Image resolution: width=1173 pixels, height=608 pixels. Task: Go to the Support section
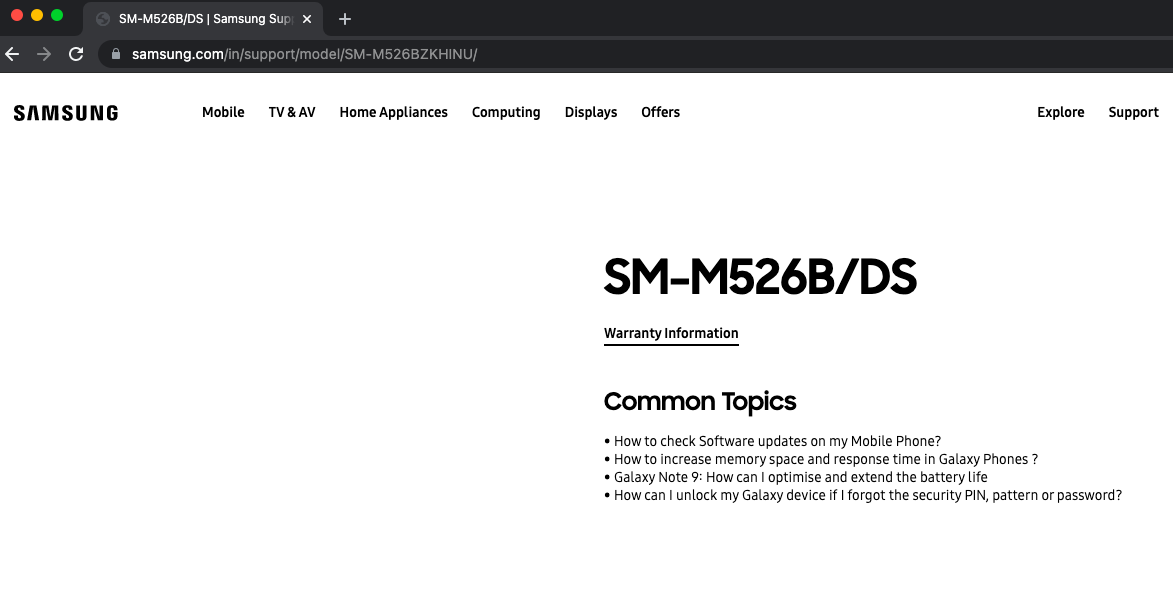click(x=1133, y=112)
